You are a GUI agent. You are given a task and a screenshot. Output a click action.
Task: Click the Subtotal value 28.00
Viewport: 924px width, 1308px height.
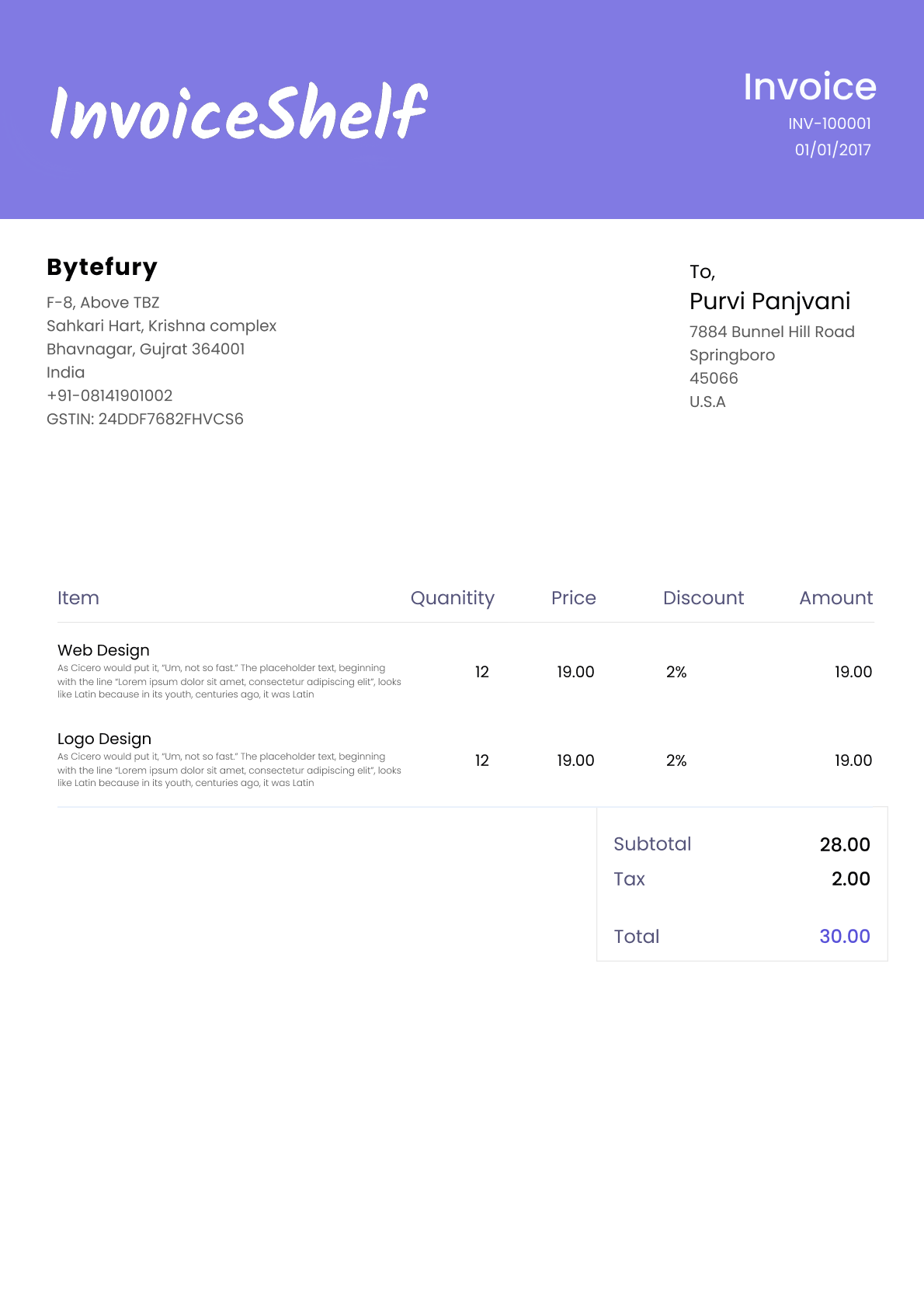click(x=844, y=844)
